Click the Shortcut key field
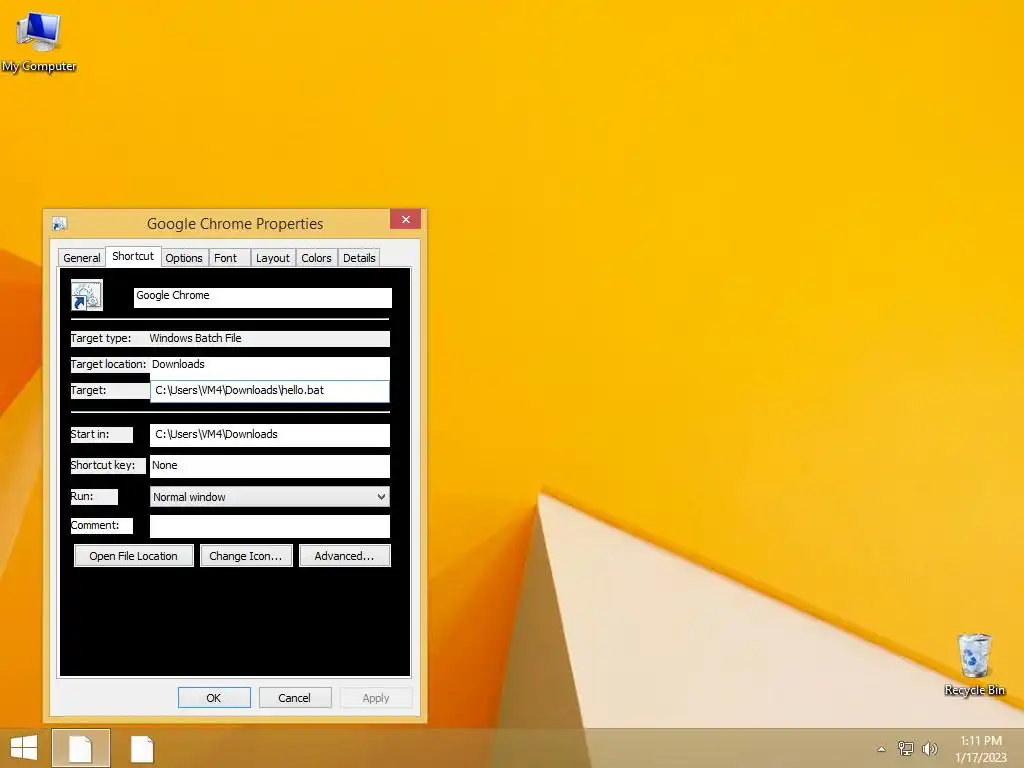 point(270,466)
